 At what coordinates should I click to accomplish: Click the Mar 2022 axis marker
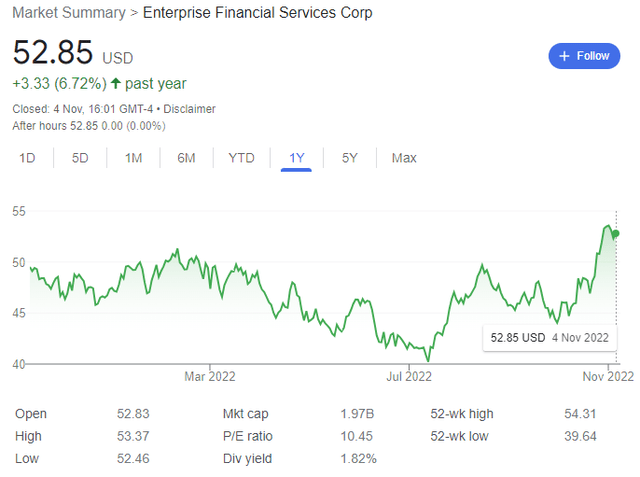click(210, 376)
